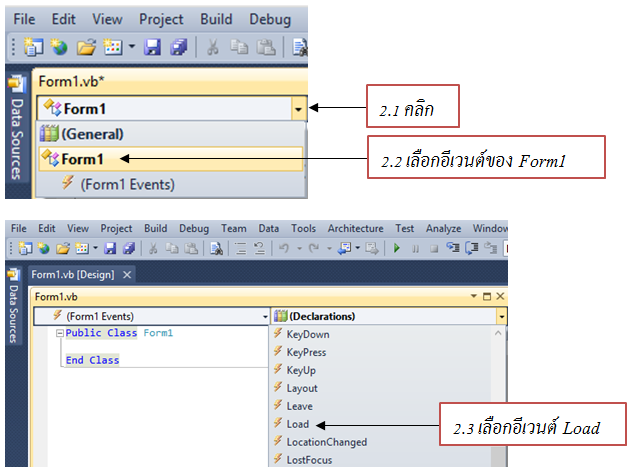
Task: Open Debug menu in upper window
Action: (270, 19)
